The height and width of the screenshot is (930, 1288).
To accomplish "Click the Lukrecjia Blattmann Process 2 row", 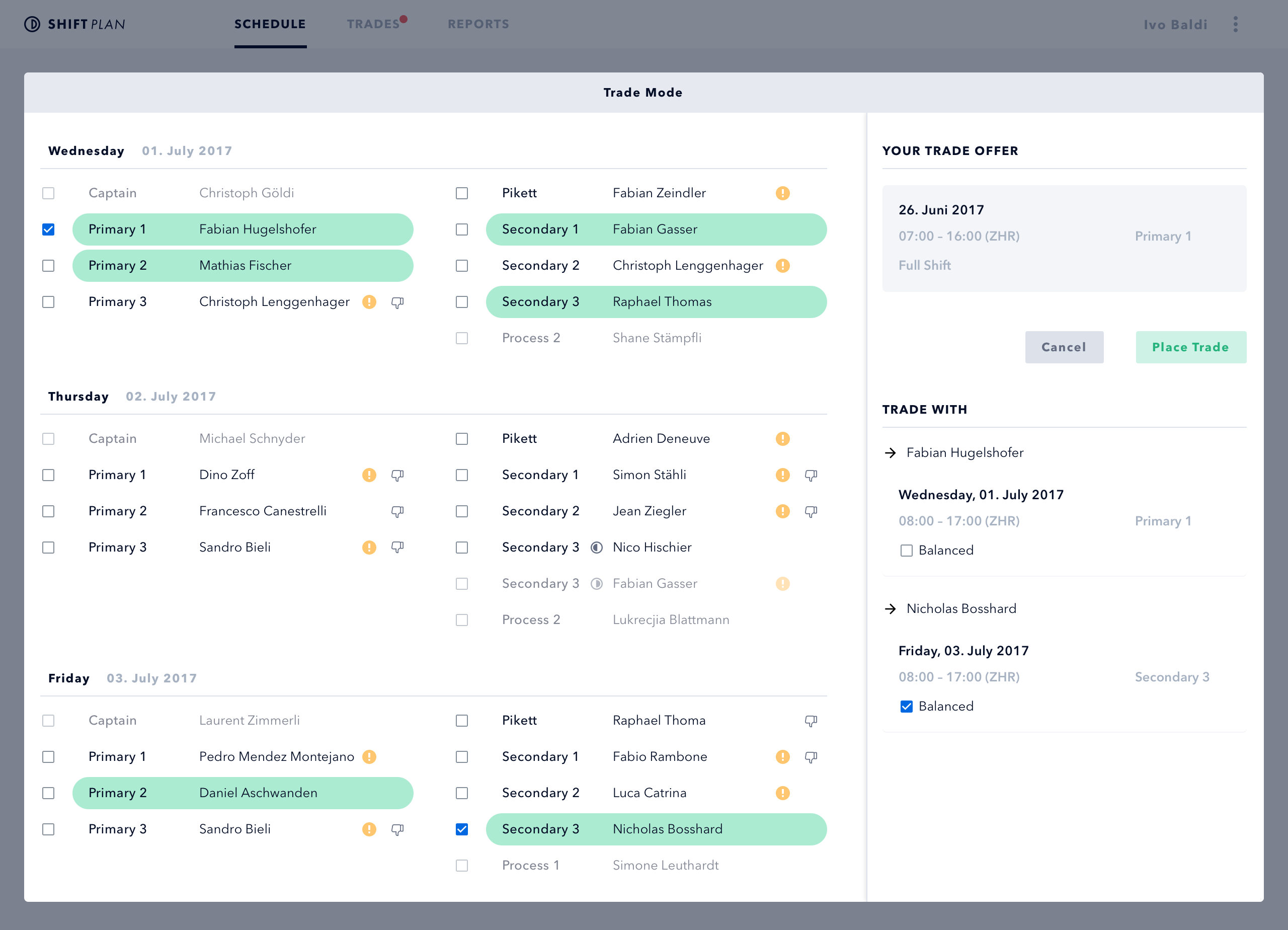I will tap(640, 621).
